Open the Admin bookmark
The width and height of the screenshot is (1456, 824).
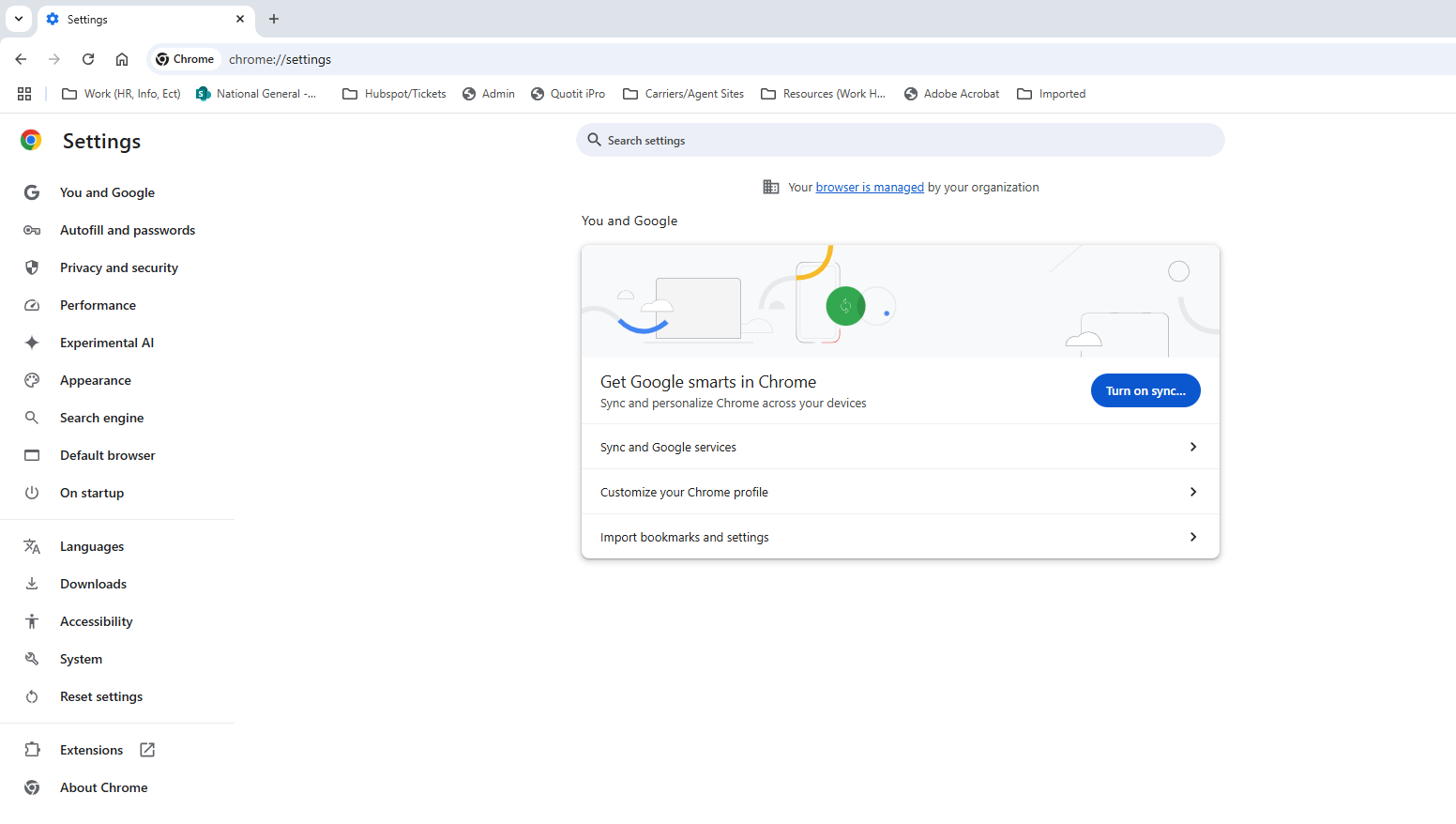click(x=488, y=94)
